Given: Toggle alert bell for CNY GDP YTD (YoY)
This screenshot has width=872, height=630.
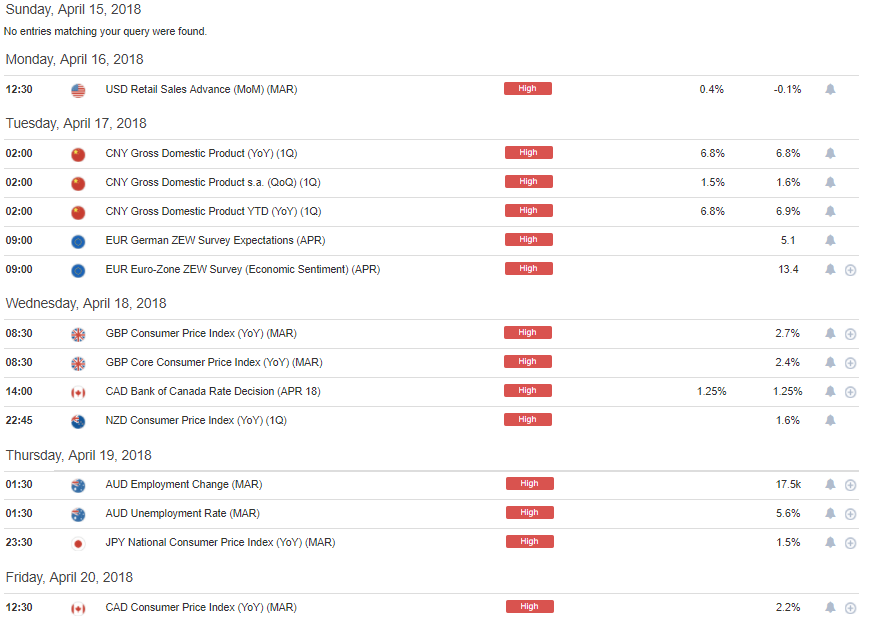Looking at the screenshot, I should [x=830, y=211].
